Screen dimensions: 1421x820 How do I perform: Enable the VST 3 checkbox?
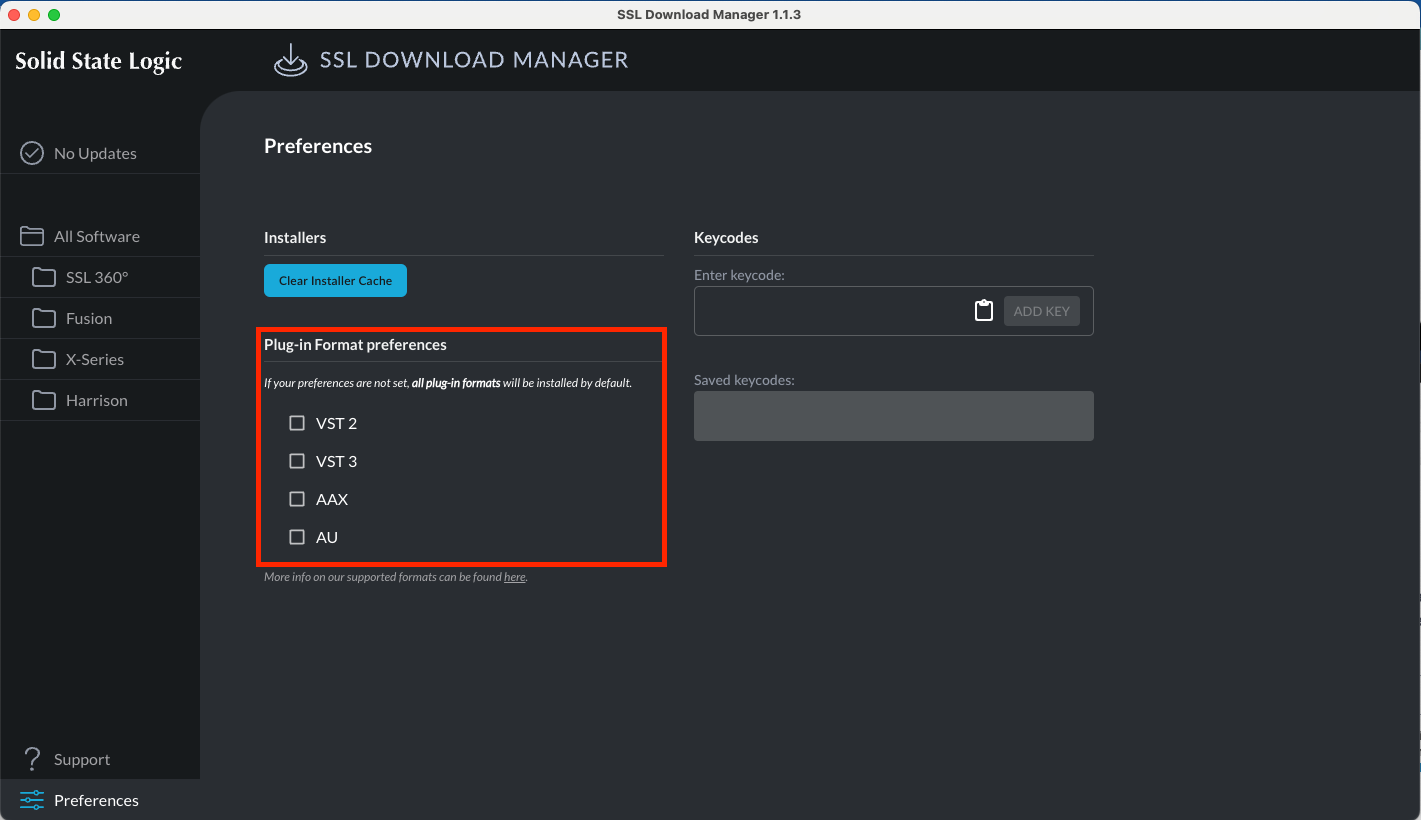pos(297,461)
